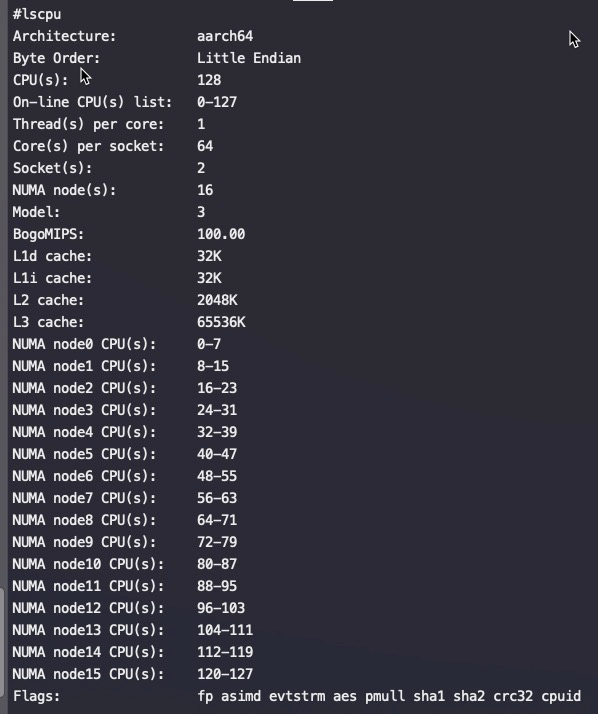Click the aarch64 architecture value
598x714 pixels.
click(225, 36)
